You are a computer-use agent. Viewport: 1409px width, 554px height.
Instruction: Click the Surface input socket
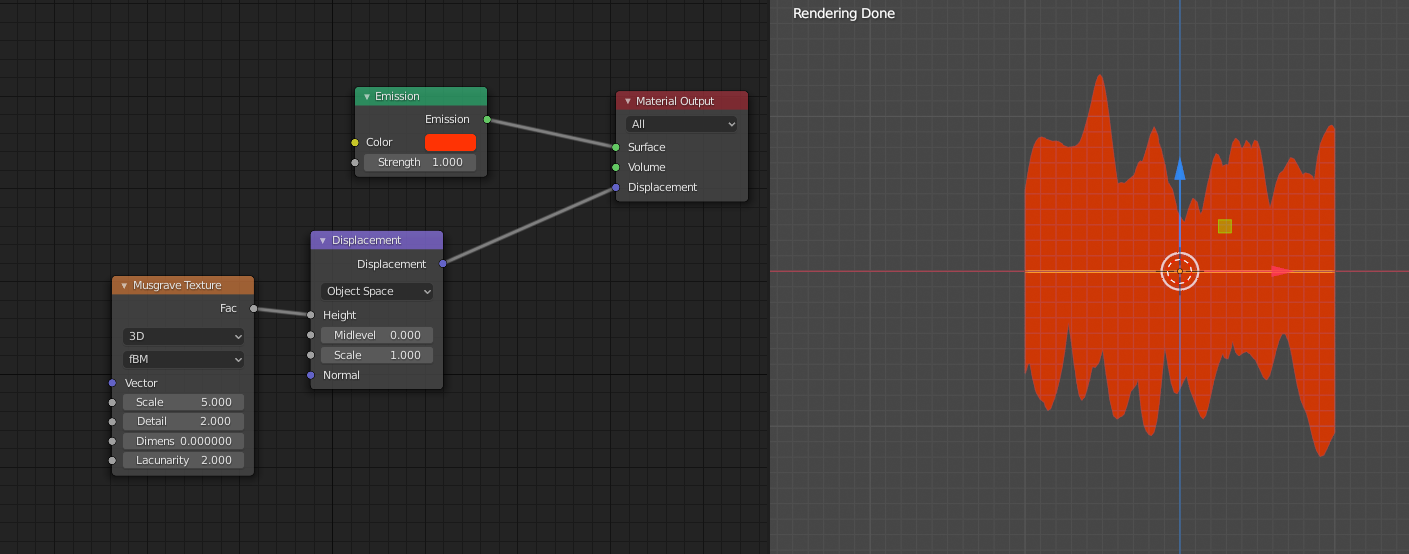coord(616,147)
